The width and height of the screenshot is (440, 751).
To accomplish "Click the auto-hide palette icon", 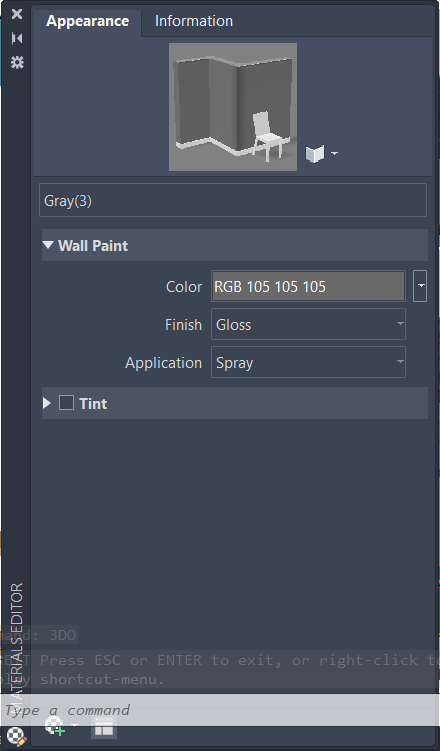I will pyautogui.click(x=17, y=38).
